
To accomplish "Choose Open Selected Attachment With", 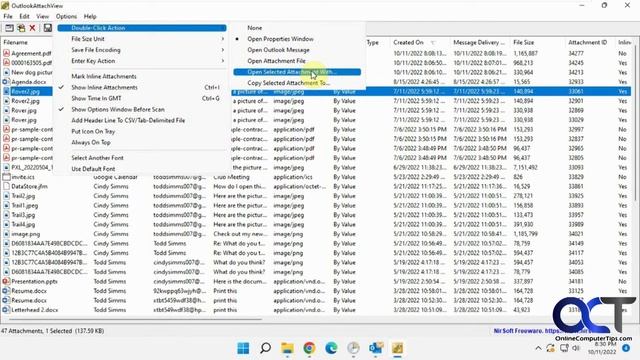I will 297,72.
